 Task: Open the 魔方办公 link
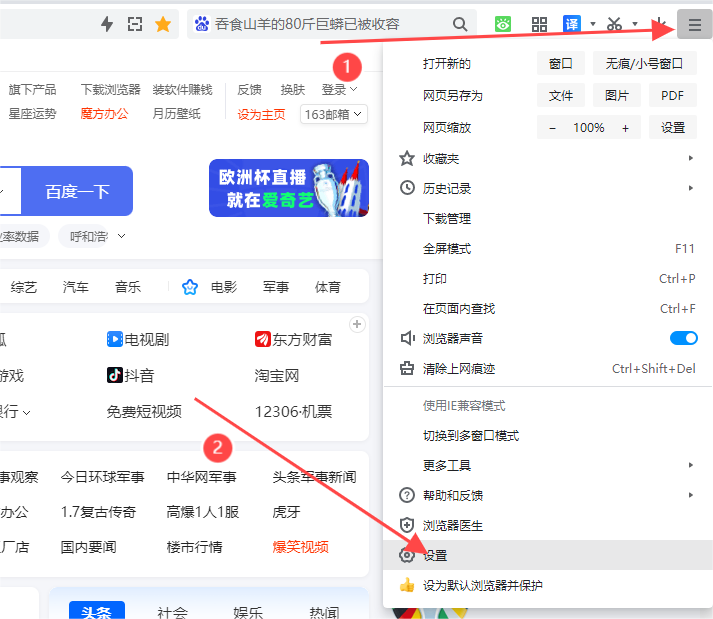[104, 114]
